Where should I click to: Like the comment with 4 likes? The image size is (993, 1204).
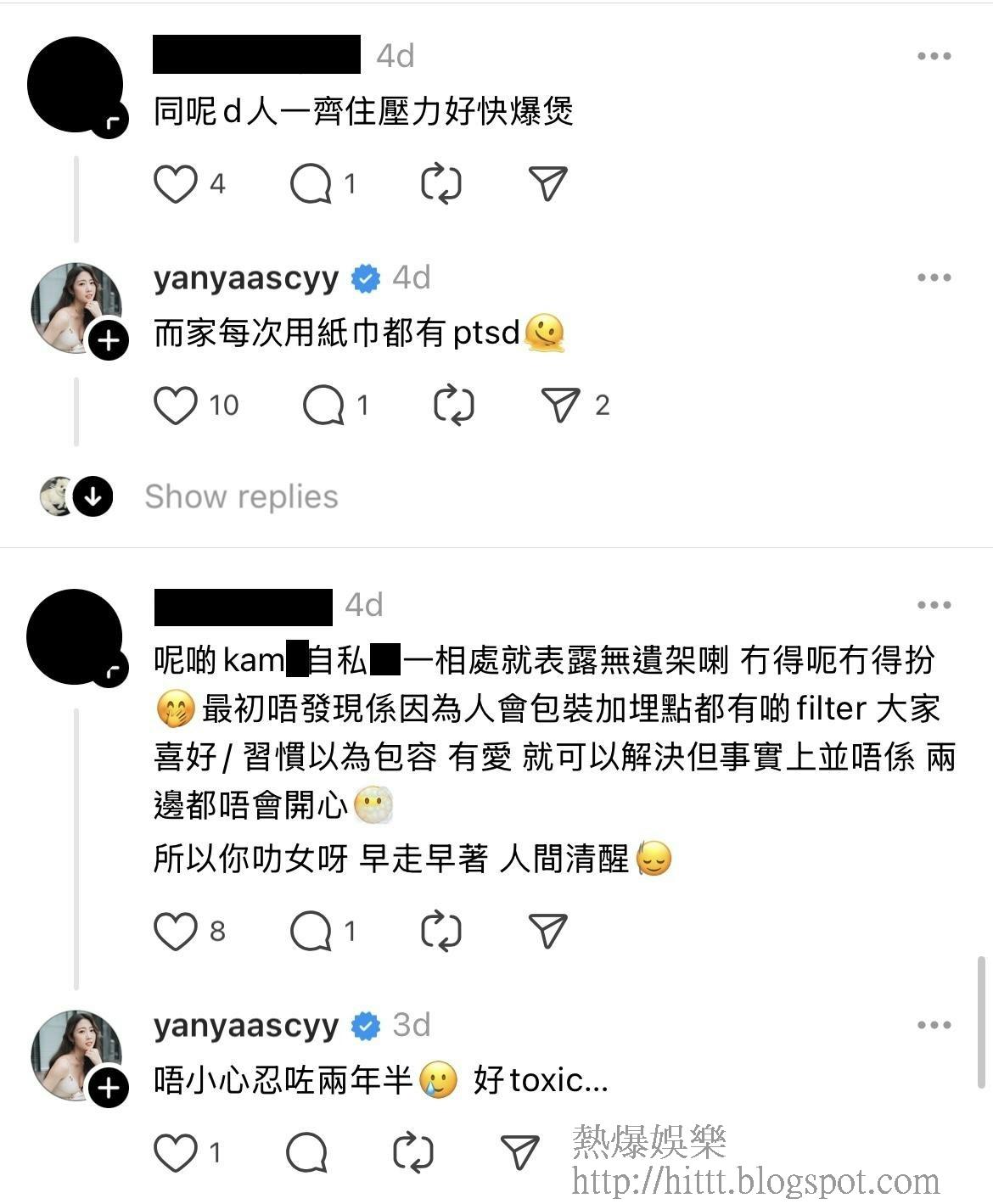(175, 183)
